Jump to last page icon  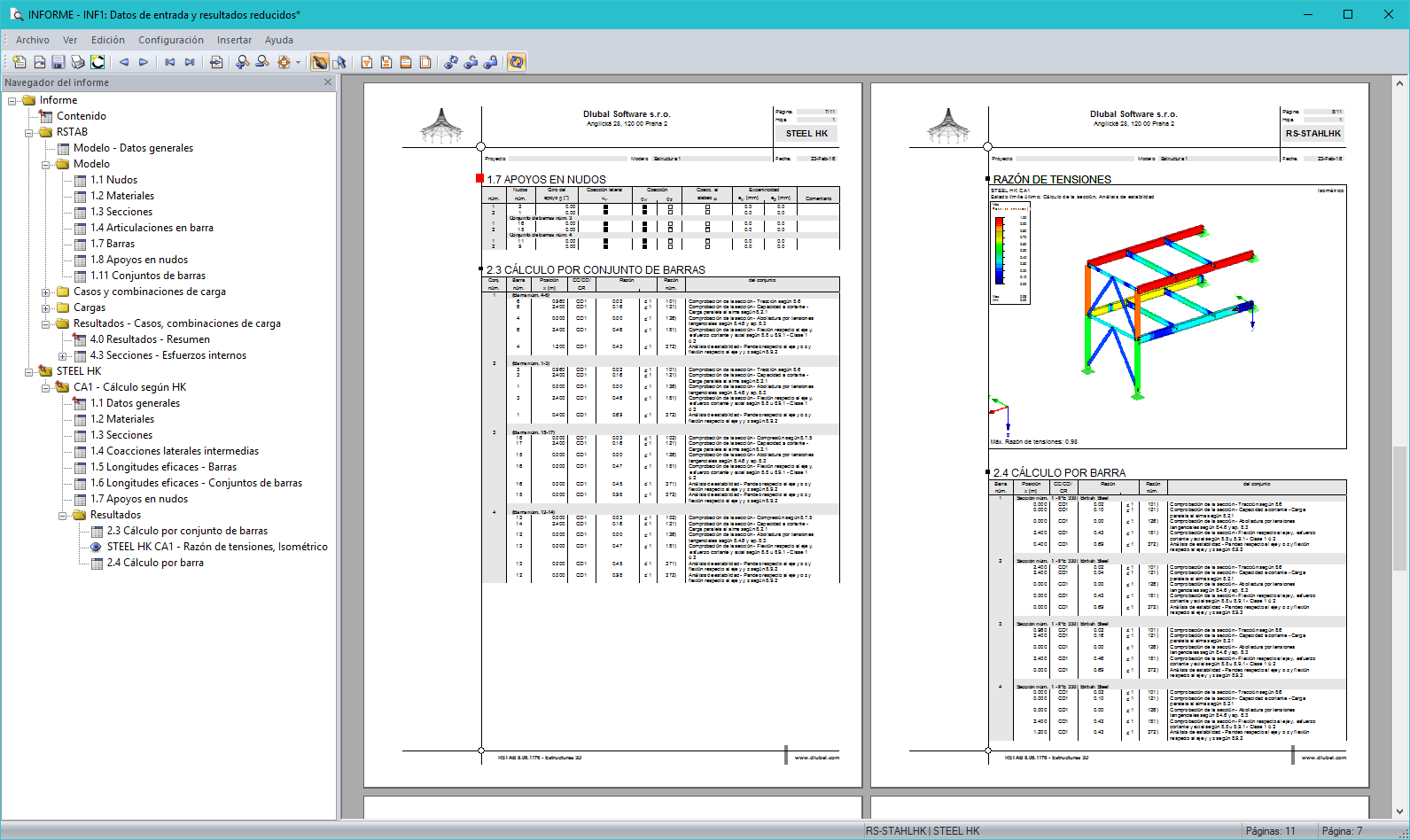(190, 62)
